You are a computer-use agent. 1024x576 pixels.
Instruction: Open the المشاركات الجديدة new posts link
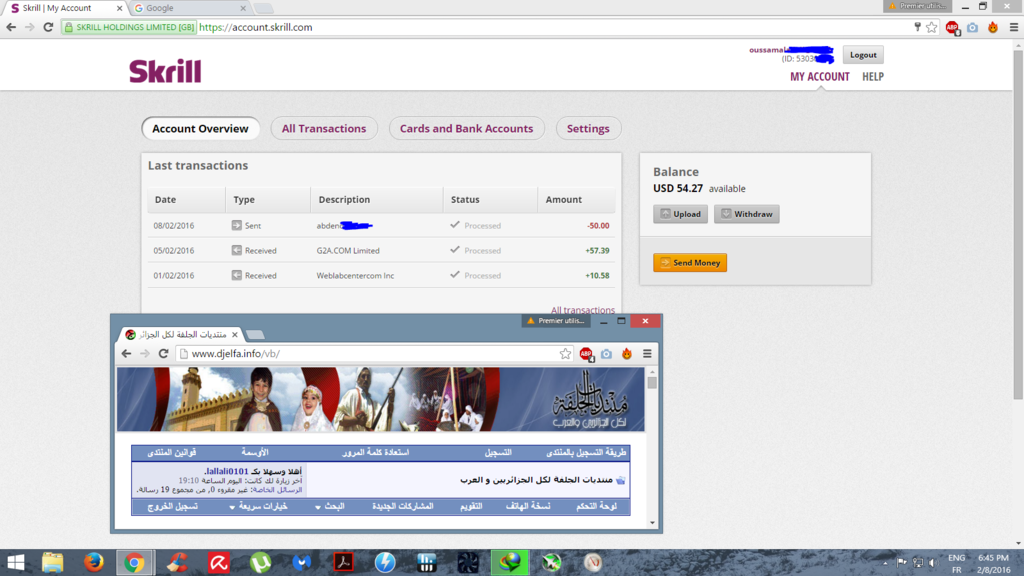402,507
